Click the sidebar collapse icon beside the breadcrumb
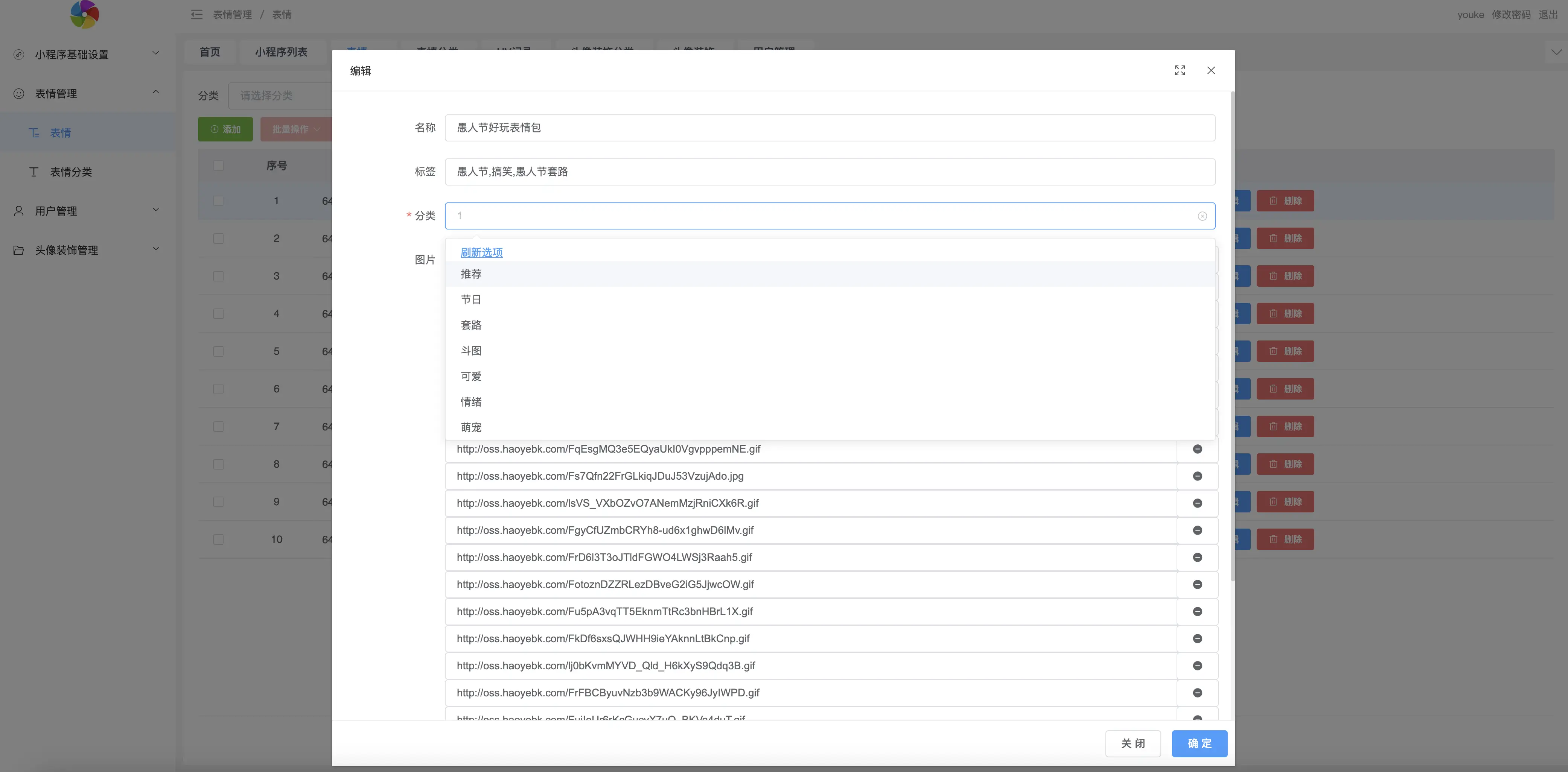Viewport: 1568px width, 772px height. click(x=196, y=15)
